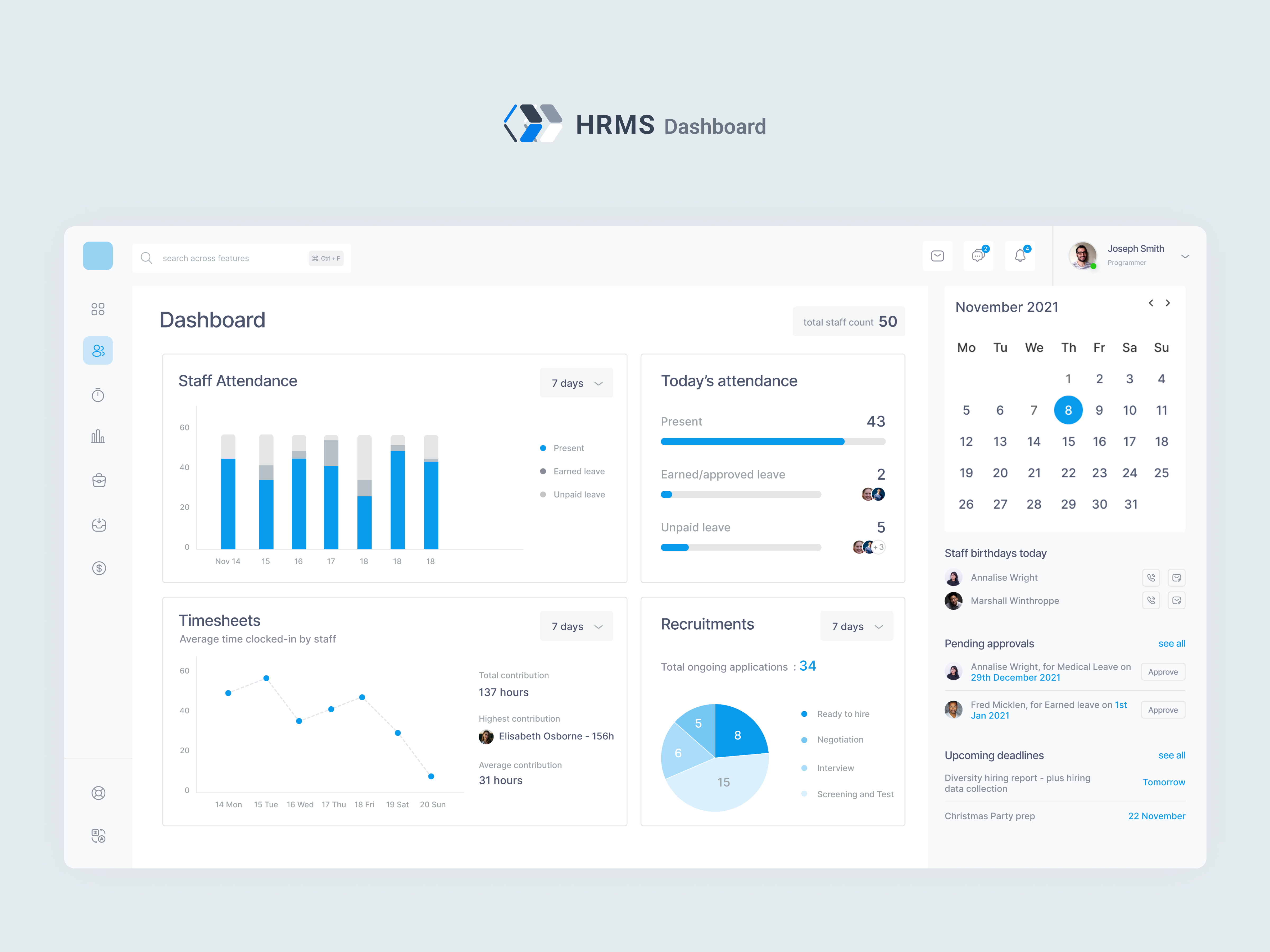Approve Annalise Wright's medical leave
The image size is (1270, 952).
[x=1163, y=672]
